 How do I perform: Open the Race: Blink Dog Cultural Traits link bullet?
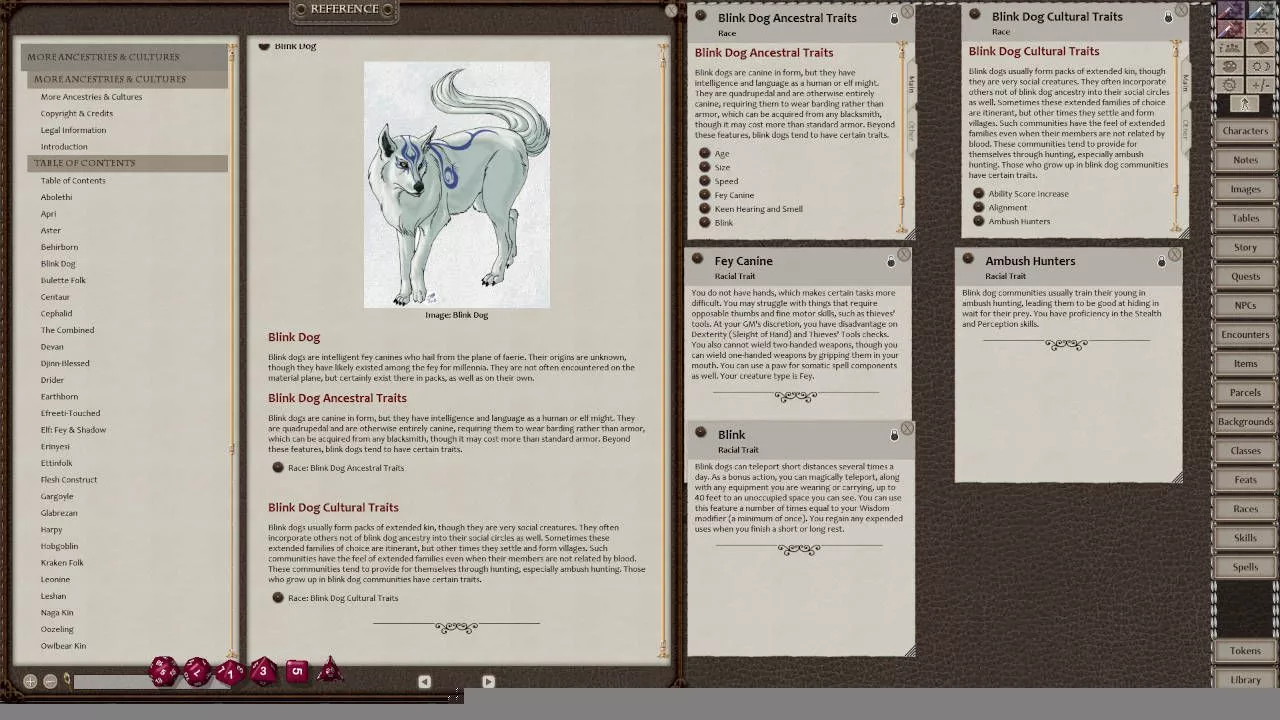pyautogui.click(x=278, y=597)
